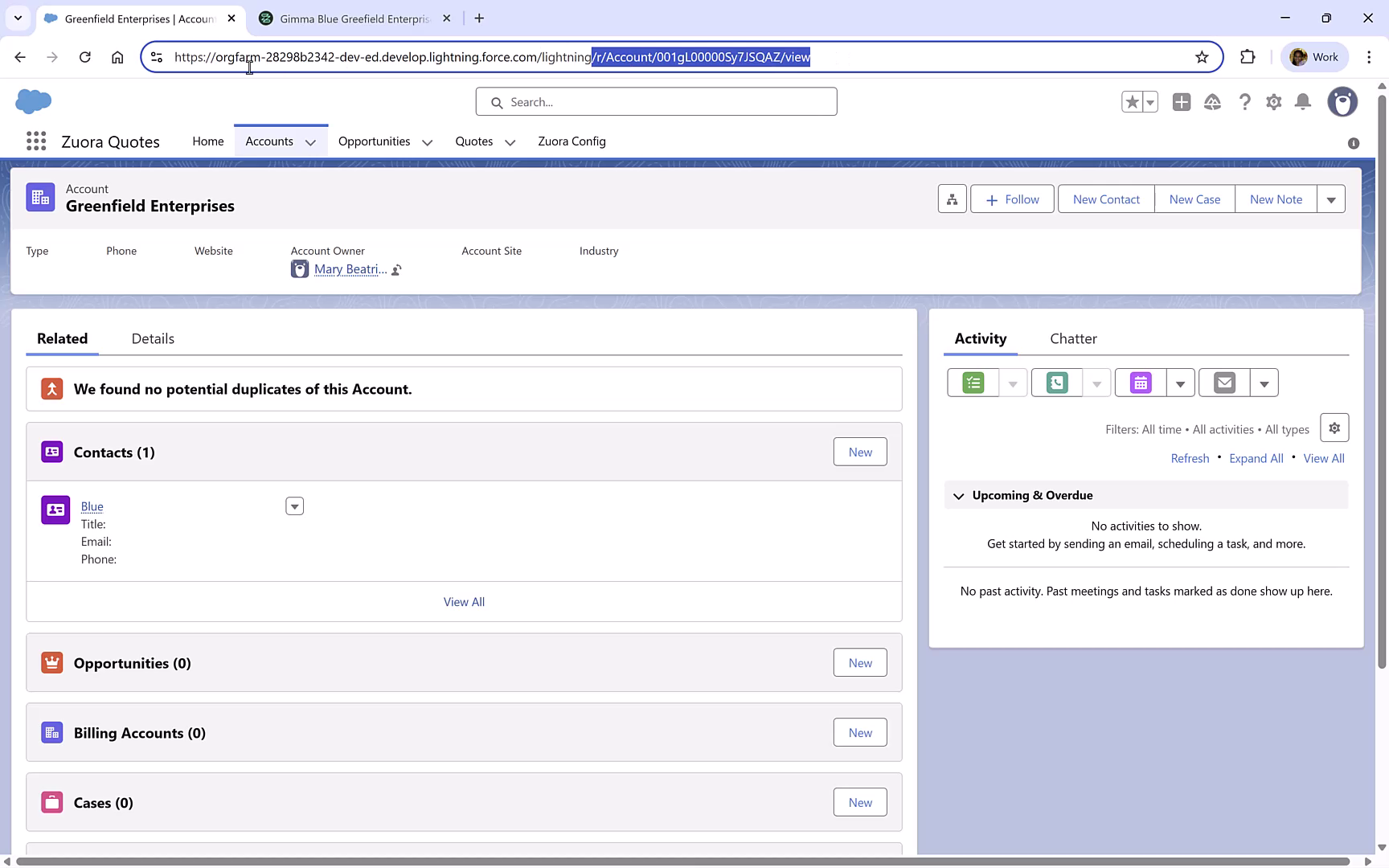Open the dropdown next to contact Blue
Viewport: 1389px width, 868px height.
click(294, 506)
